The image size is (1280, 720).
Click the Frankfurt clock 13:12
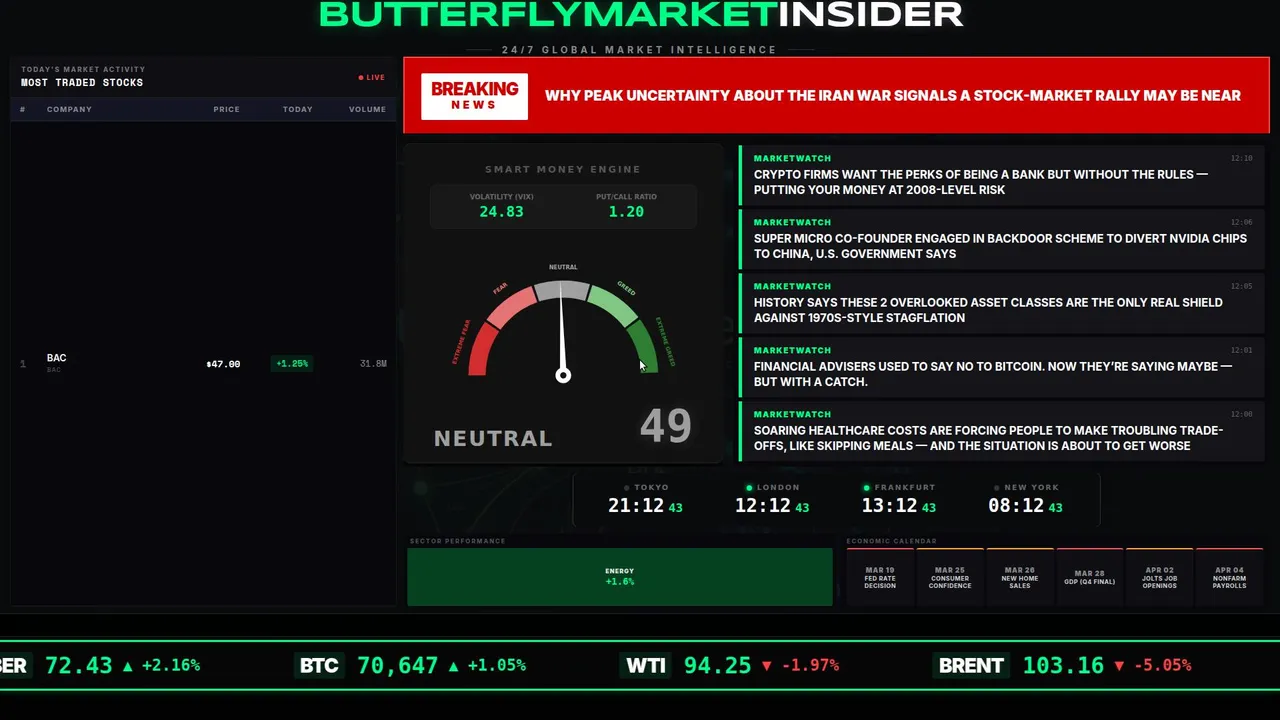point(890,506)
